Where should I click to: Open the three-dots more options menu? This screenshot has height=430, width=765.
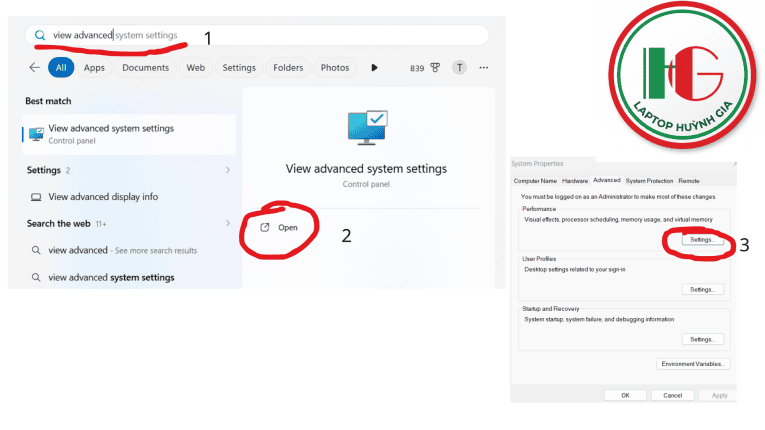click(x=483, y=68)
